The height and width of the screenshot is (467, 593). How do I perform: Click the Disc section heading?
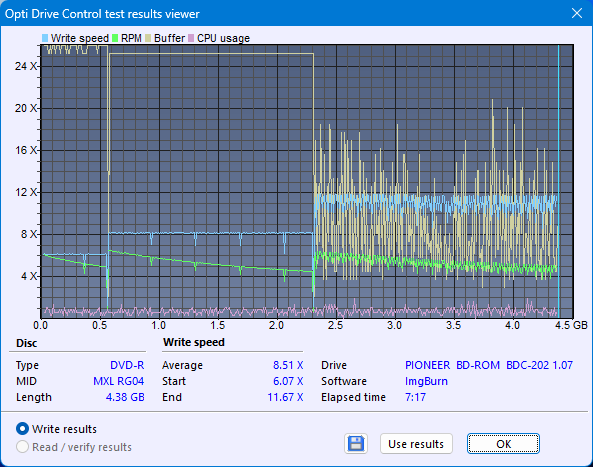point(26,343)
